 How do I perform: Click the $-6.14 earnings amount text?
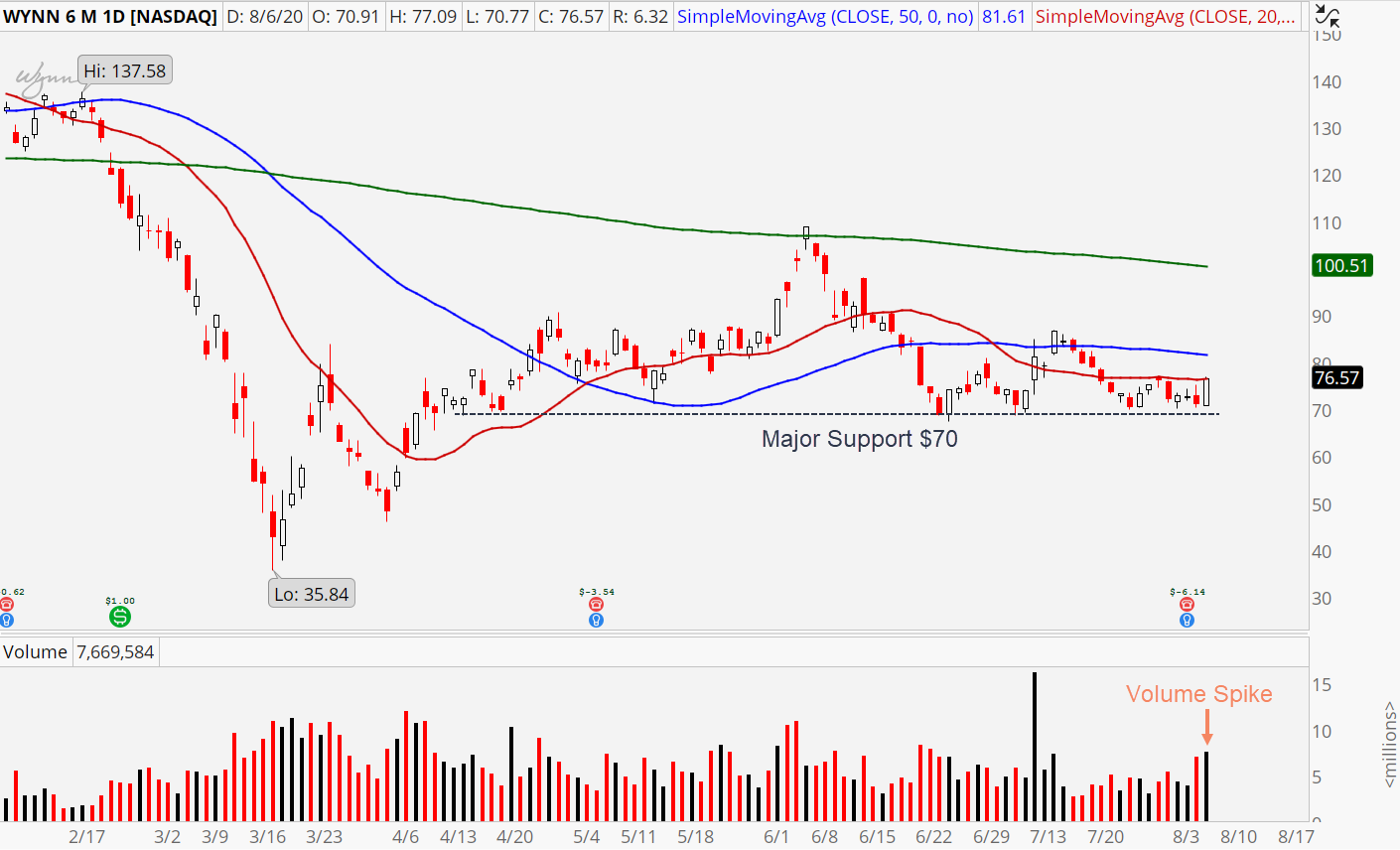click(x=1188, y=592)
